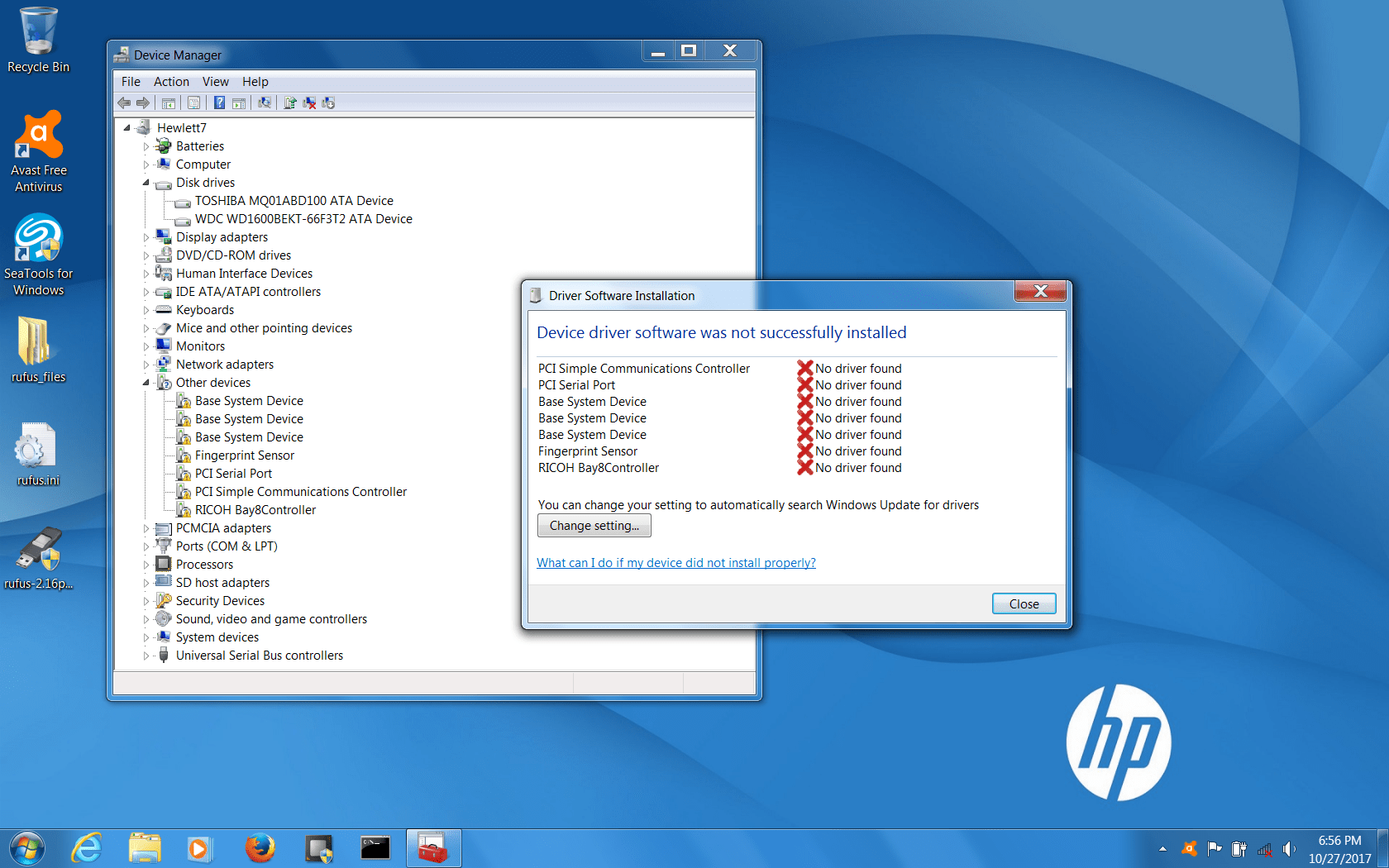This screenshot has height=868, width=1389.
Task: Click the forward navigation arrow
Action: [142, 103]
